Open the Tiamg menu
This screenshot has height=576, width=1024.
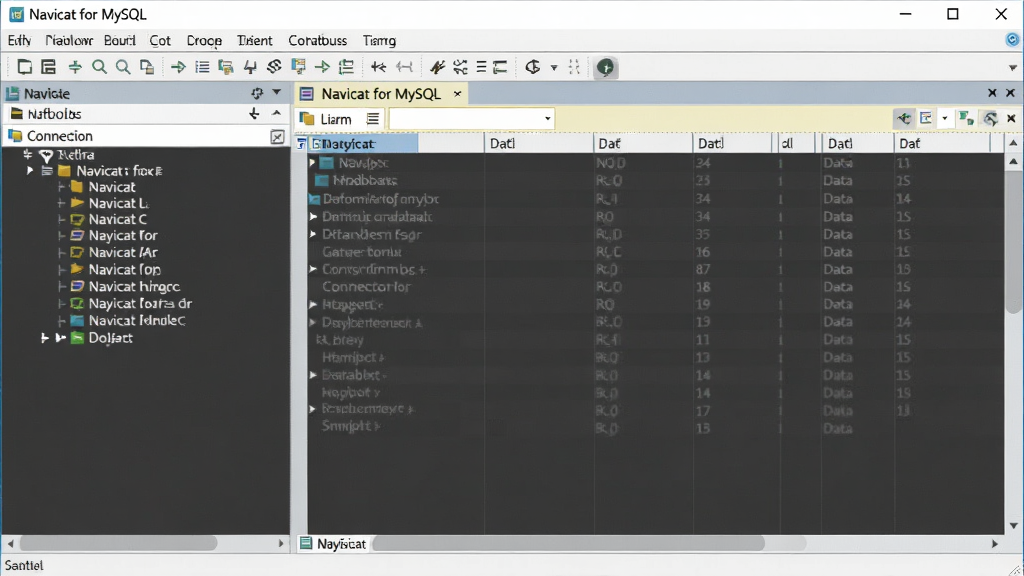point(379,40)
